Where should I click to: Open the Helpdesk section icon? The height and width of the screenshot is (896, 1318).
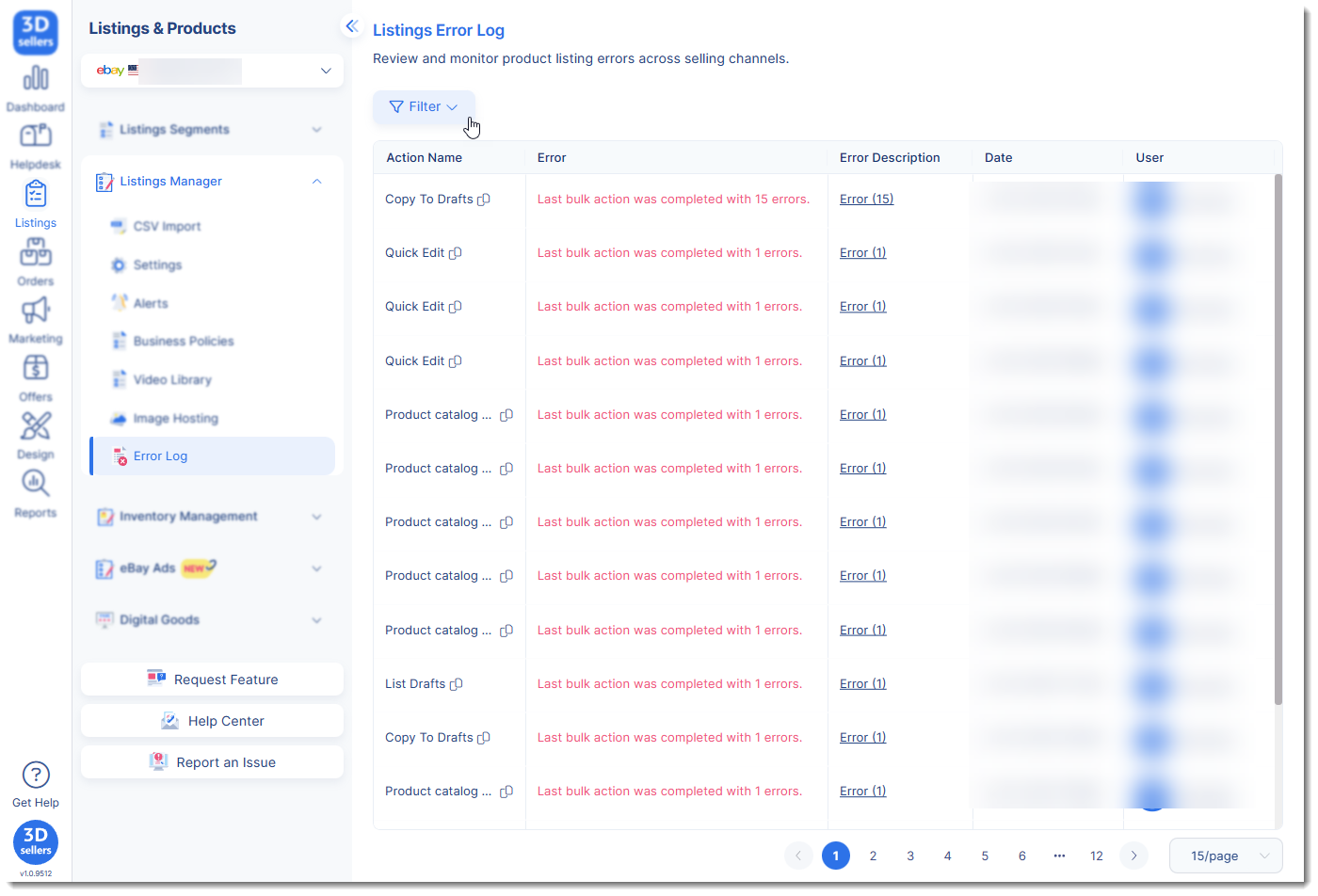pos(36,136)
